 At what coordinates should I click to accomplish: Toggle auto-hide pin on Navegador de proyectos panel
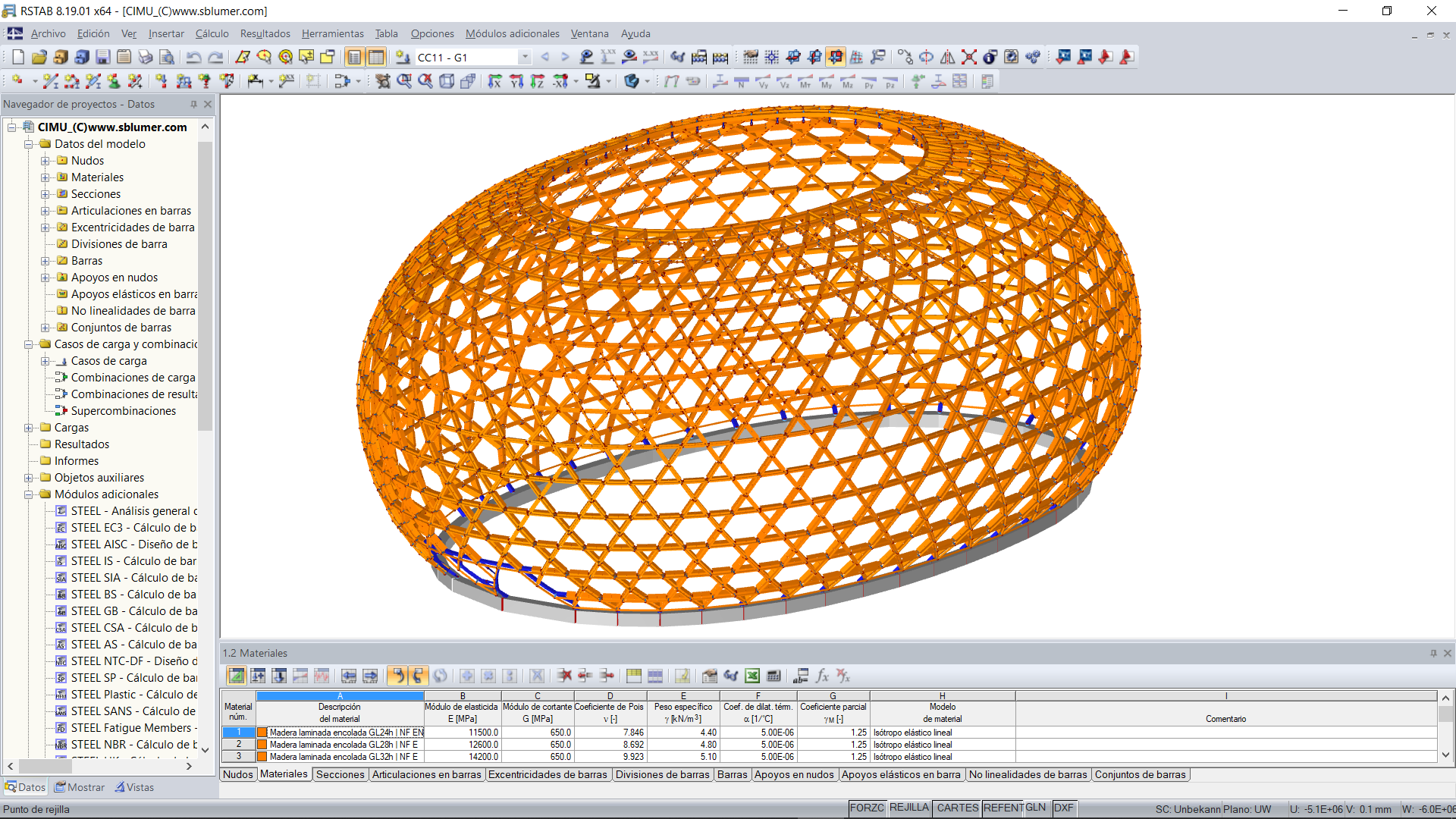click(x=196, y=105)
